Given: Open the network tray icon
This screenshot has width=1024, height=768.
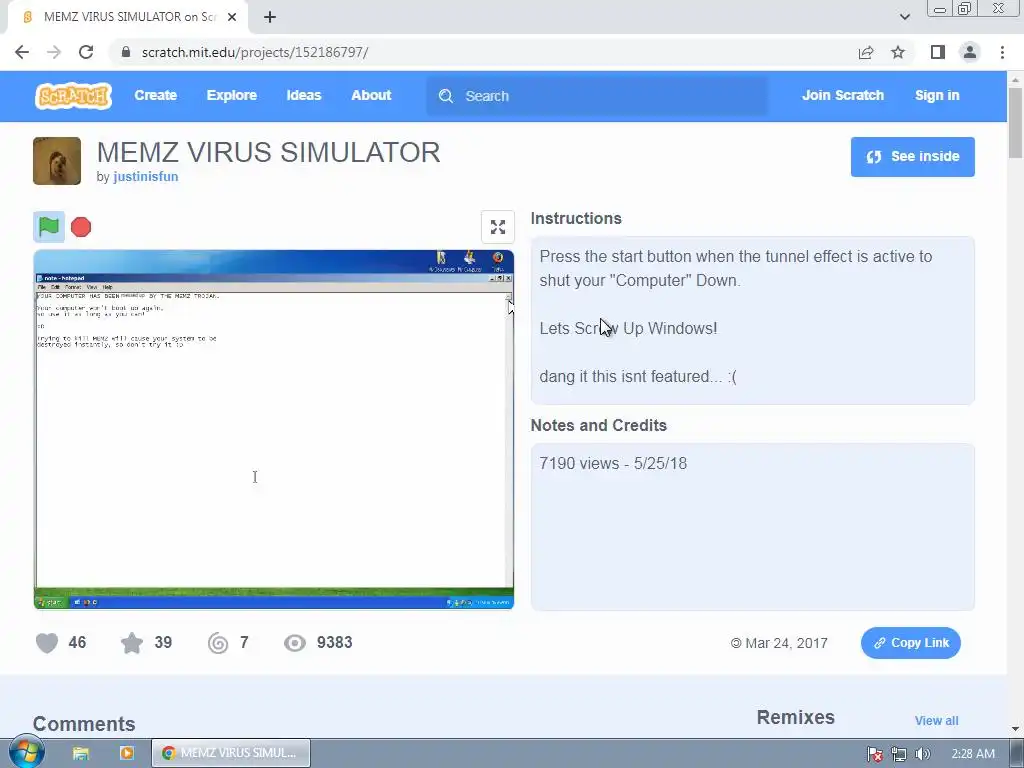Looking at the screenshot, I should coord(899,754).
